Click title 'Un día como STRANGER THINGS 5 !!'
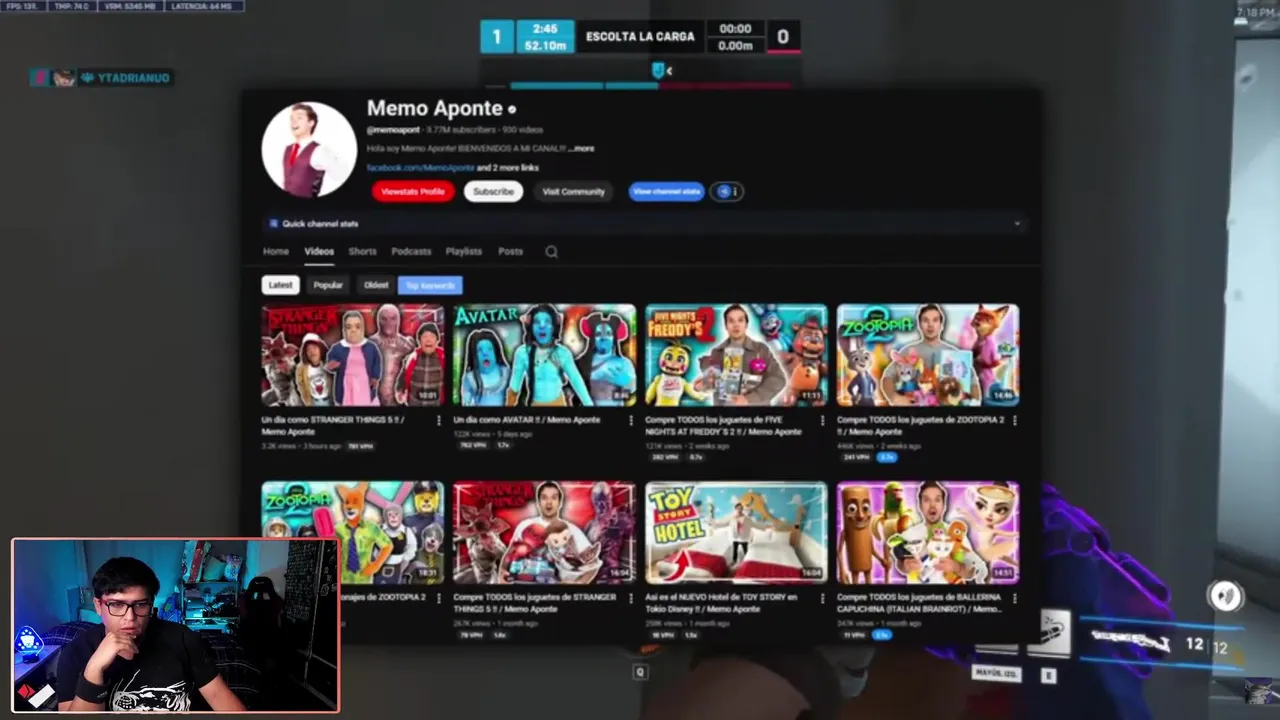 click(333, 426)
